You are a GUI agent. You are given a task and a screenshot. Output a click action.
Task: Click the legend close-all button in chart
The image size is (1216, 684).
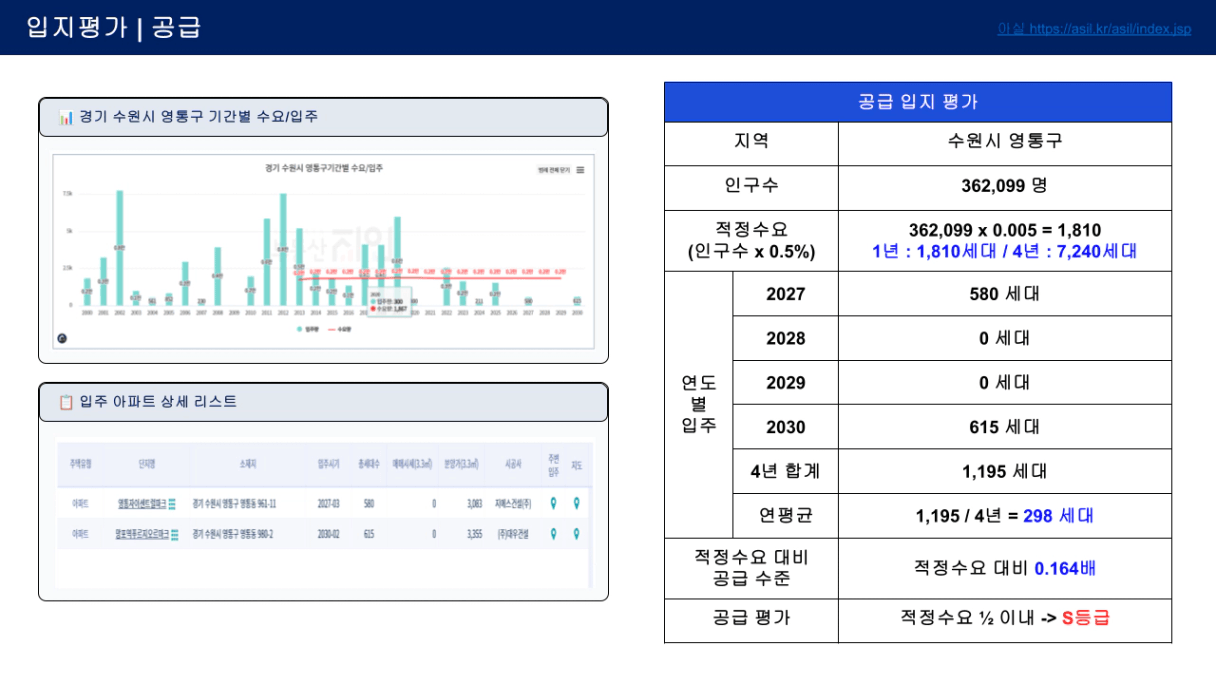(x=554, y=170)
